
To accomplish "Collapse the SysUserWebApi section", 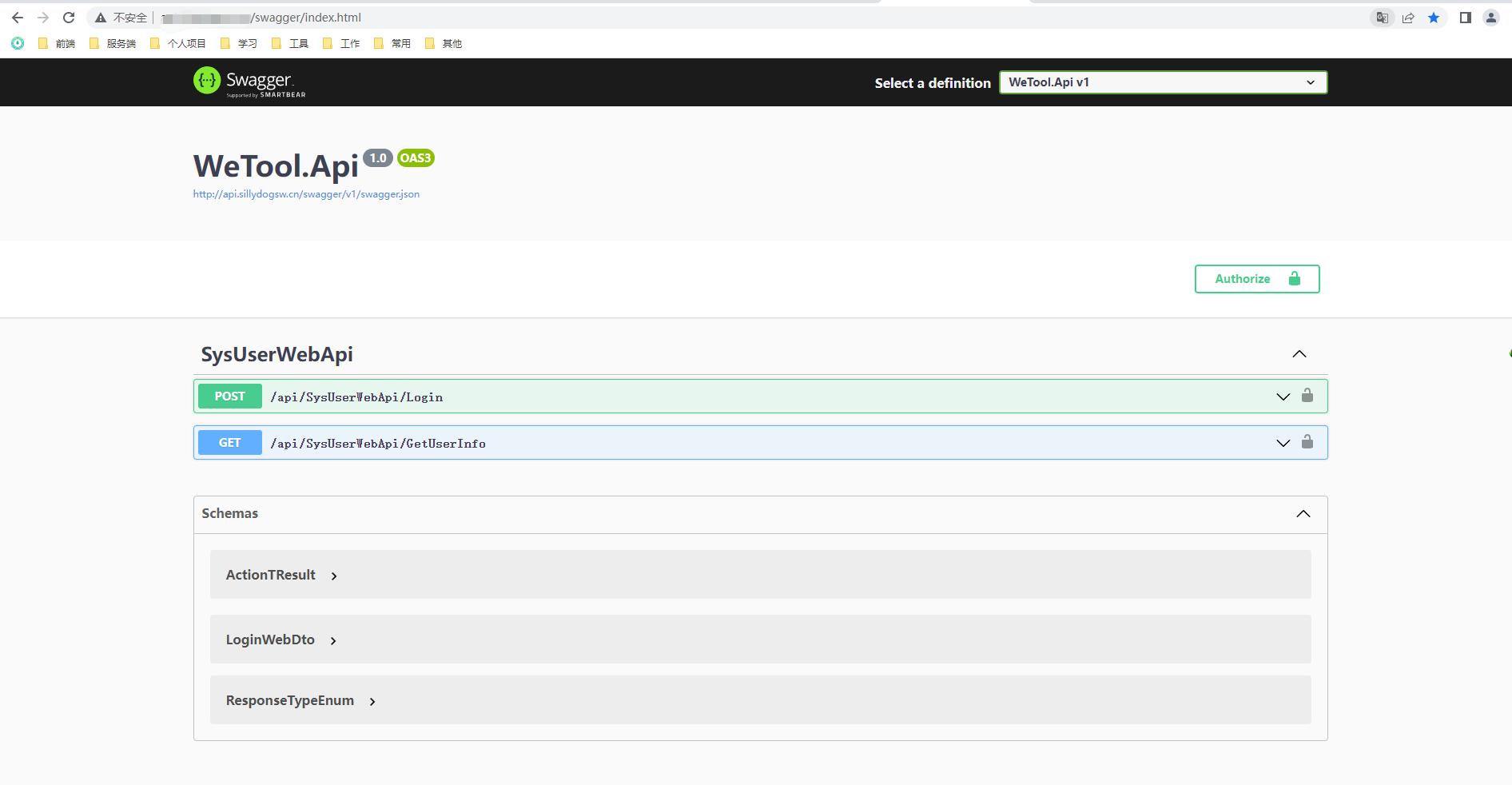I will coord(1299,353).
